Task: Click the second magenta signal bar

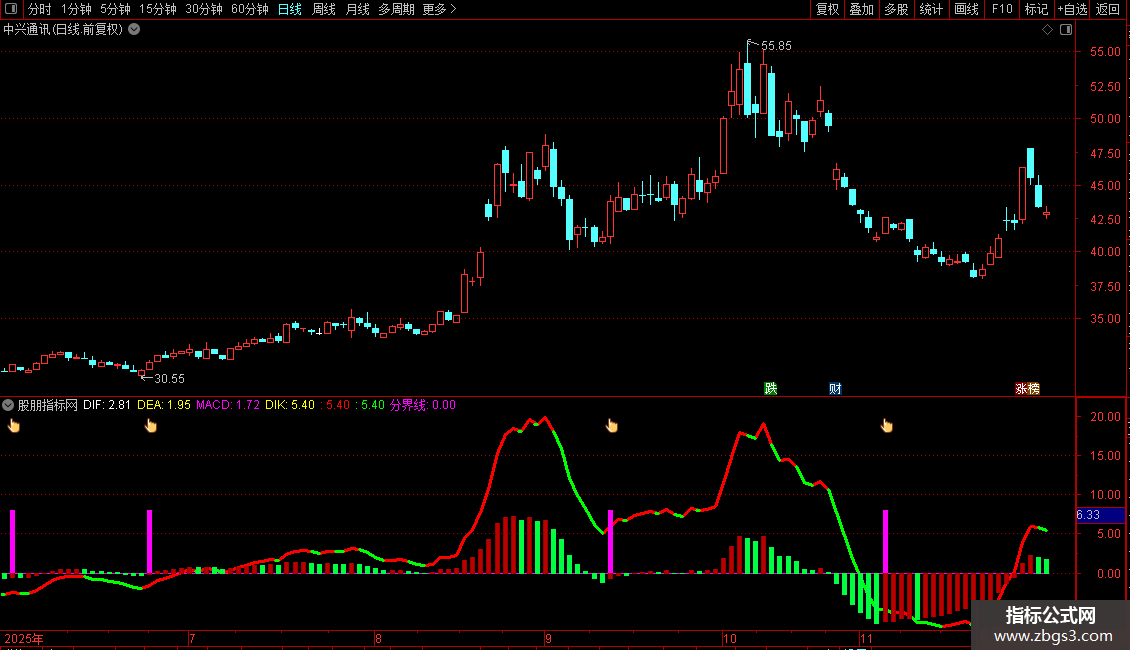Action: (149, 541)
